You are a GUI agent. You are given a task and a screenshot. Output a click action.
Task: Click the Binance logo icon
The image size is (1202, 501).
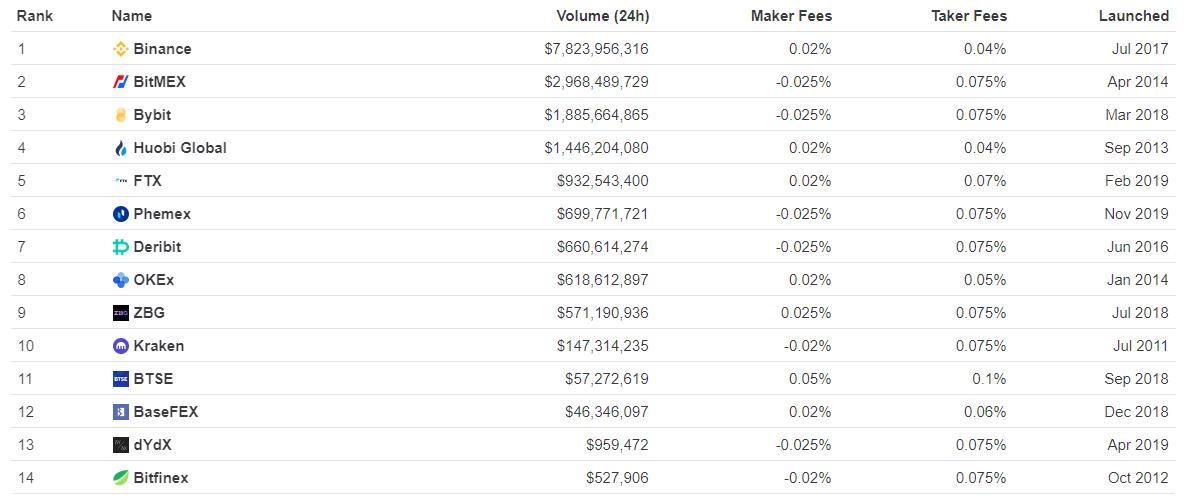click(121, 49)
